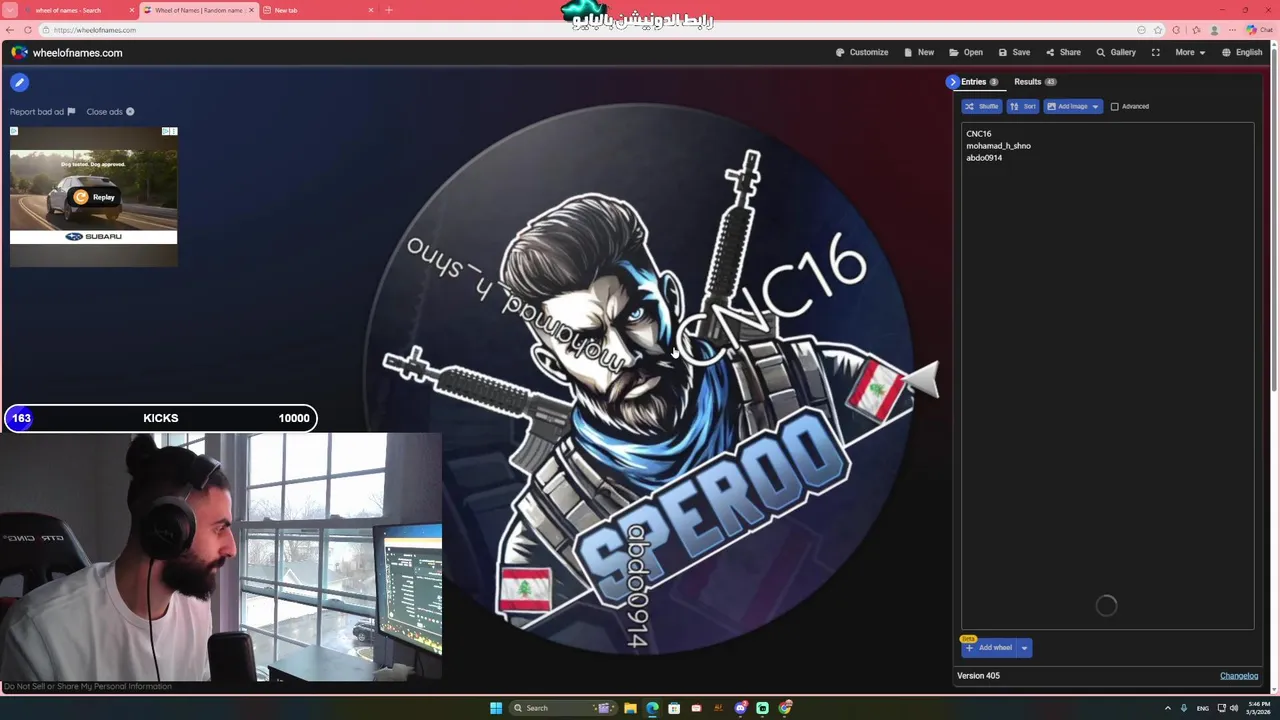Open the volume control in system tray
The height and width of the screenshot is (720, 1280).
point(1234,708)
